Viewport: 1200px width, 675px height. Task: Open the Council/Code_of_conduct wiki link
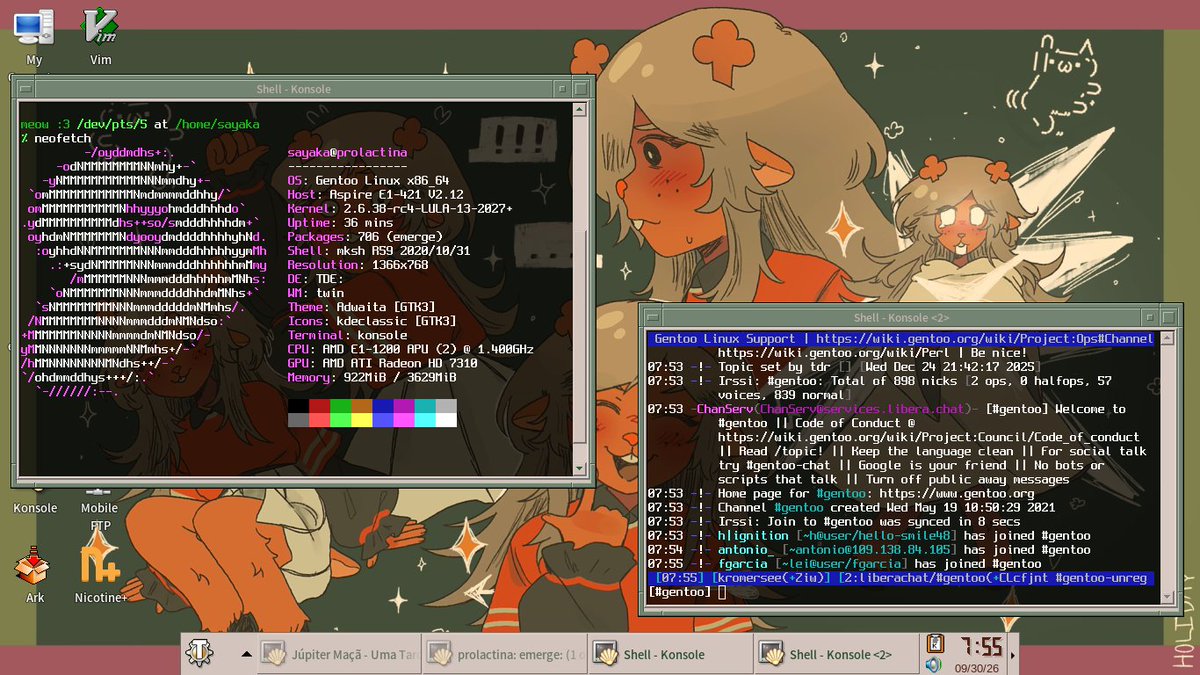929,437
